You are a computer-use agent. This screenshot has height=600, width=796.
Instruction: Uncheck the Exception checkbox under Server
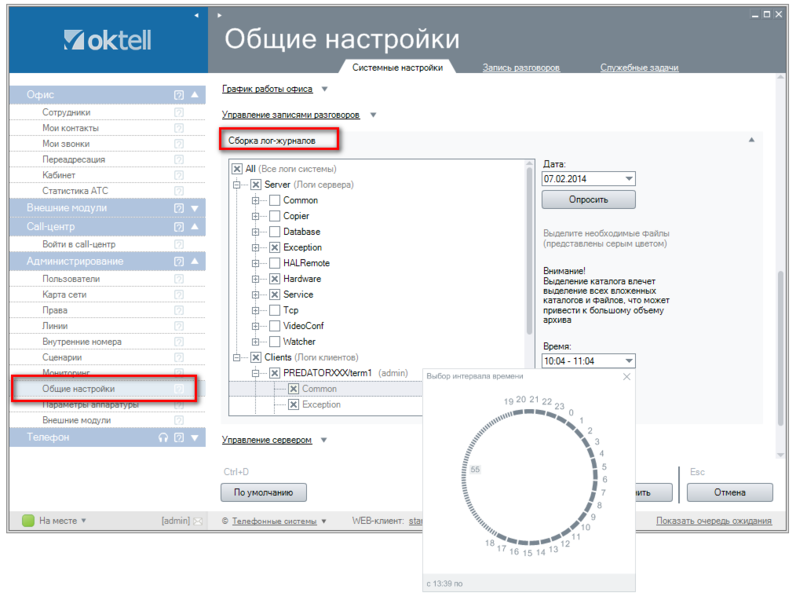pyautogui.click(x=275, y=247)
